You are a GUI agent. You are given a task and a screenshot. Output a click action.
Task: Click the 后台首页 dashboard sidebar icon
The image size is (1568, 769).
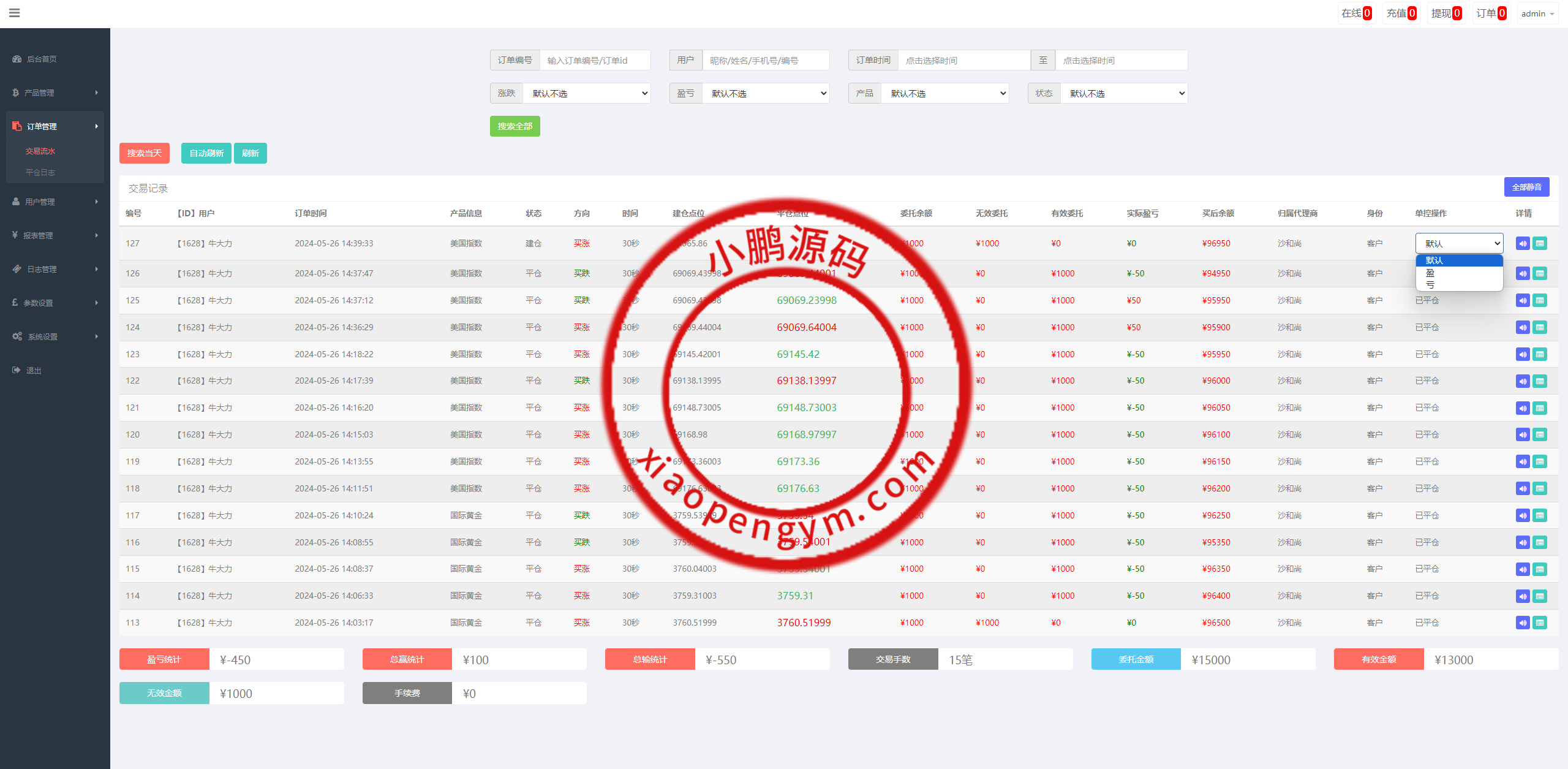coord(17,59)
